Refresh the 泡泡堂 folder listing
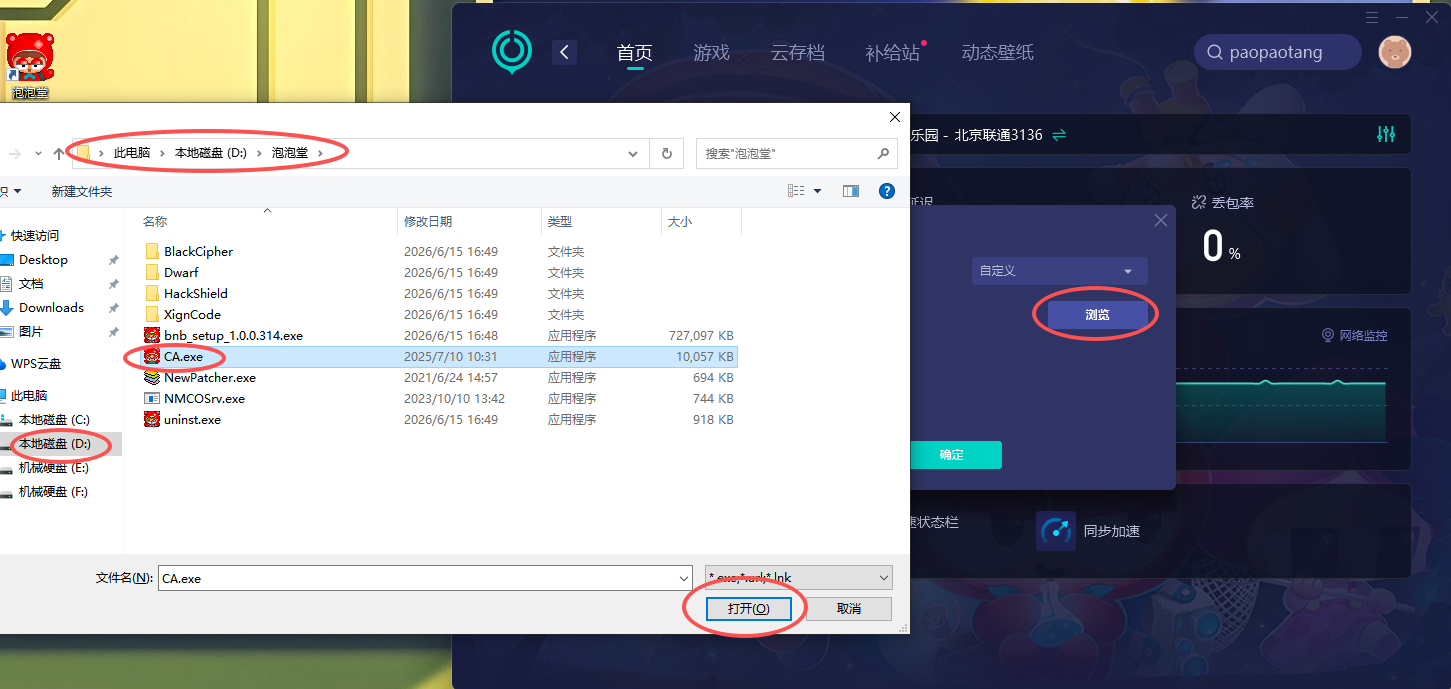Image resolution: width=1451 pixels, height=689 pixels. tap(667, 153)
